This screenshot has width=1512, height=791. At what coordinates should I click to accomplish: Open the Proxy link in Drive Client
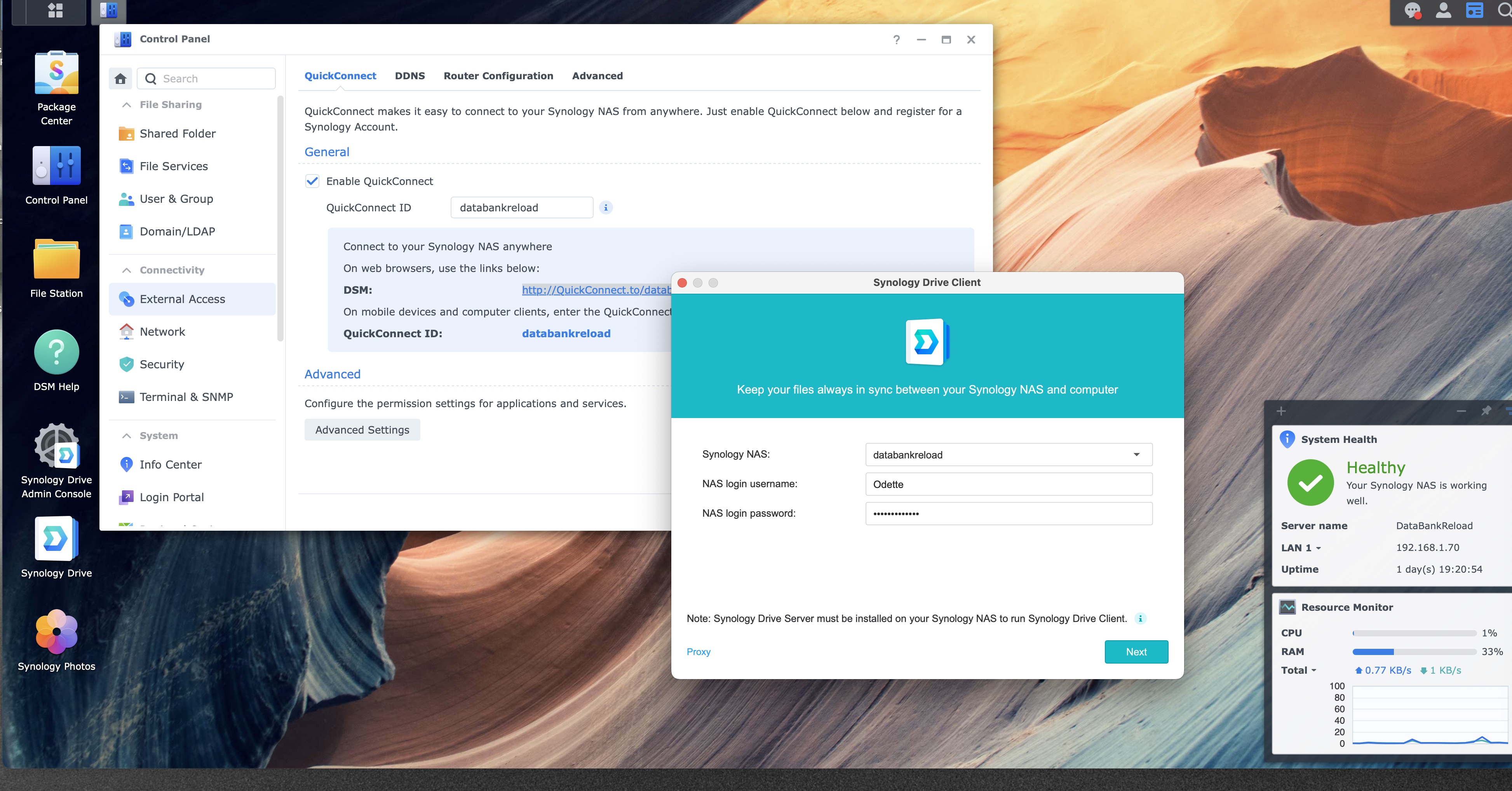698,652
